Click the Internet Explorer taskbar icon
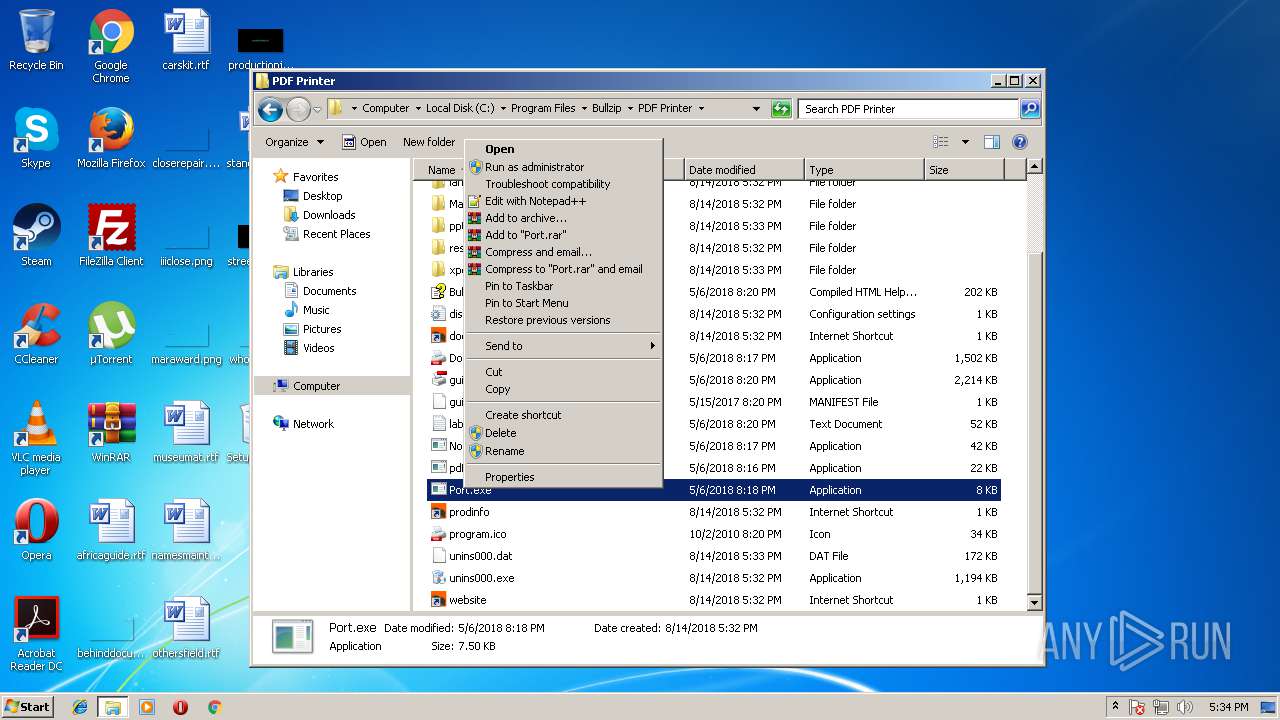Viewport: 1280px width, 720px height. pos(80,707)
